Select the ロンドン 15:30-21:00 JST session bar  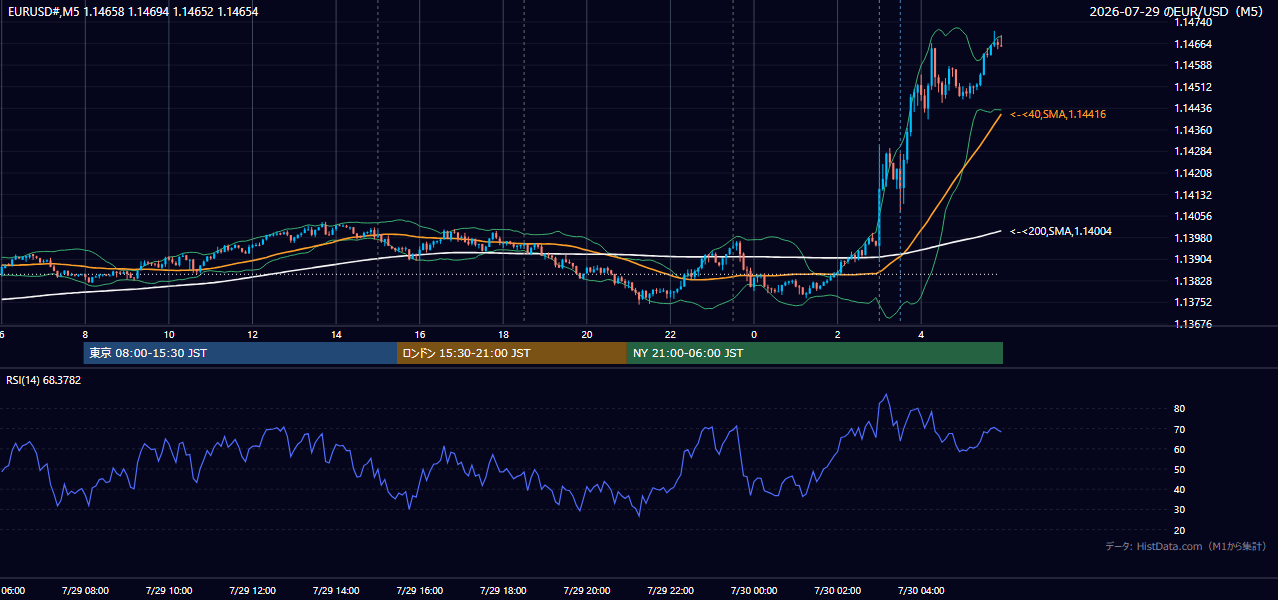(512, 353)
